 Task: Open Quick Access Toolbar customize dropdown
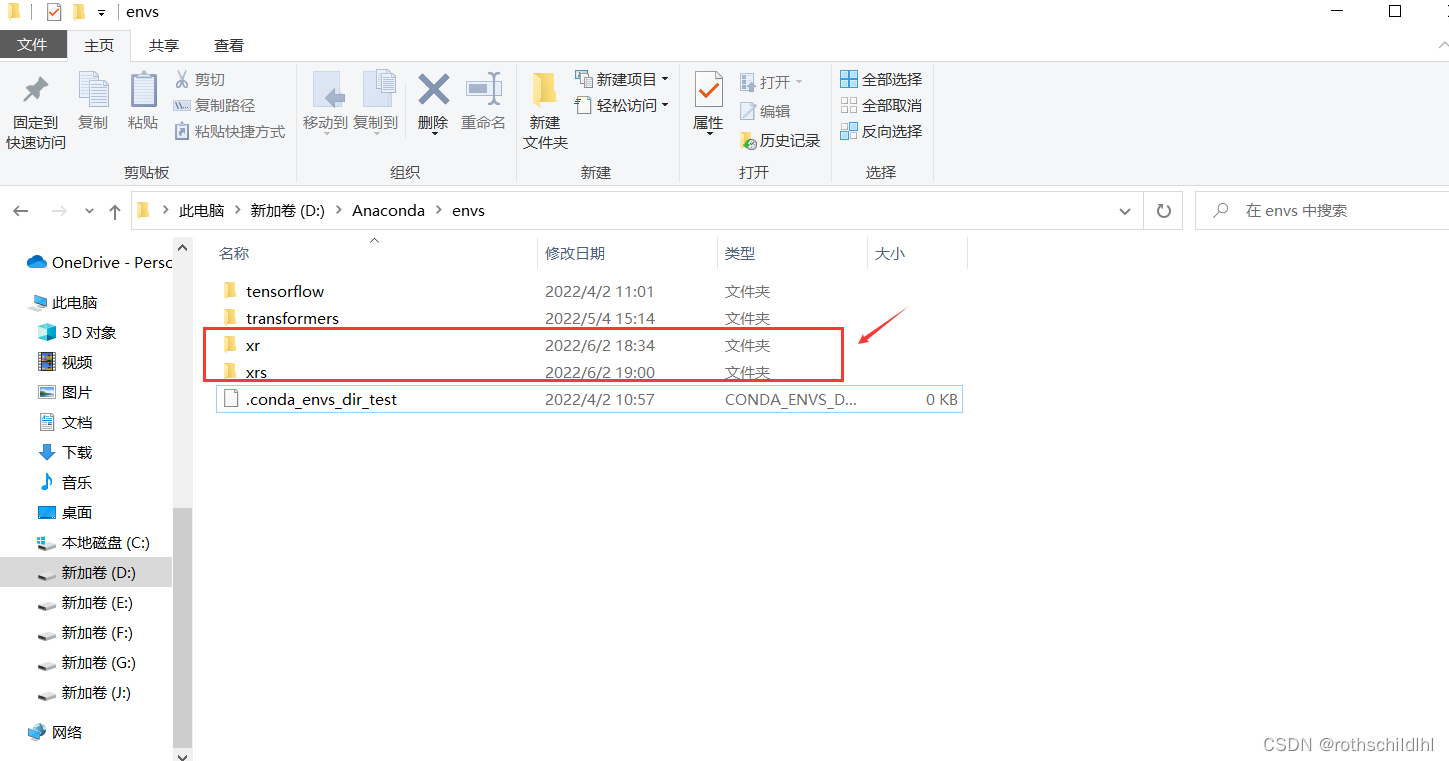[101, 13]
